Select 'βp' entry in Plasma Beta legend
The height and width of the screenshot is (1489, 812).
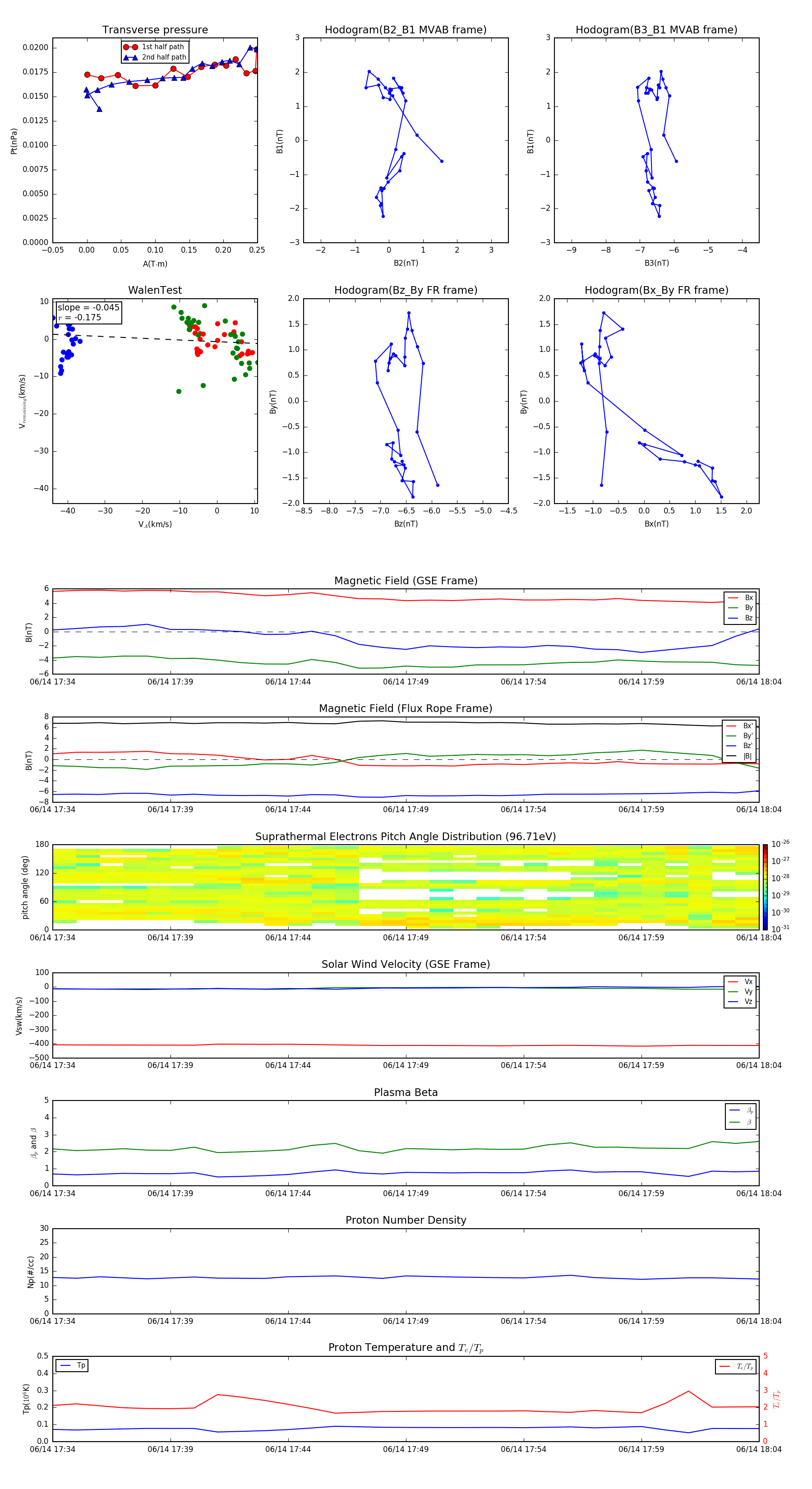tap(741, 1110)
